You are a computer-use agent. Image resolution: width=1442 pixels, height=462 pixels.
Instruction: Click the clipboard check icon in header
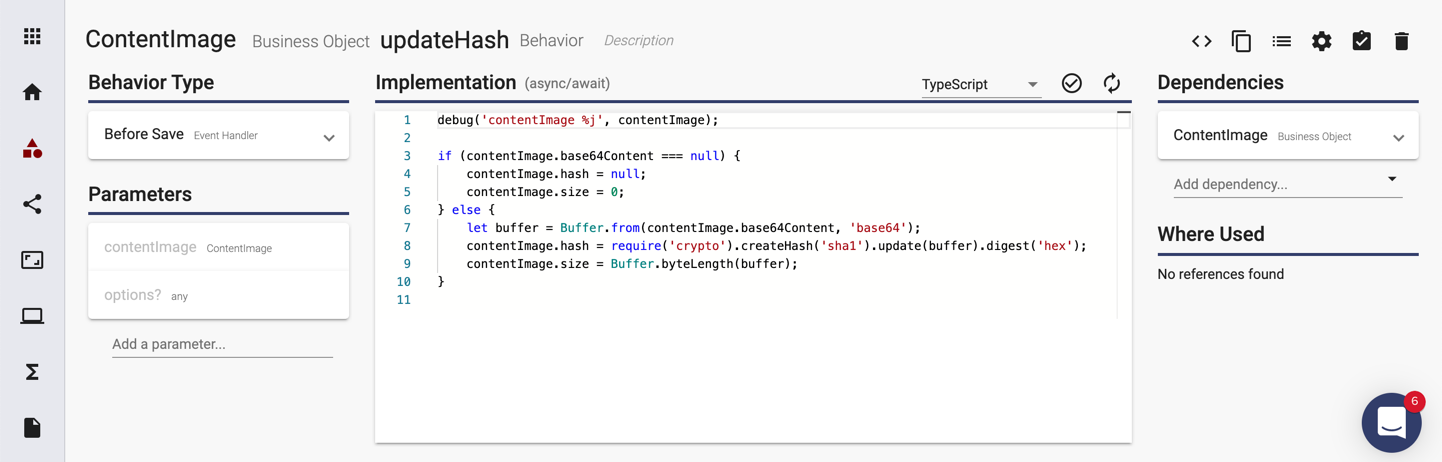(1362, 41)
